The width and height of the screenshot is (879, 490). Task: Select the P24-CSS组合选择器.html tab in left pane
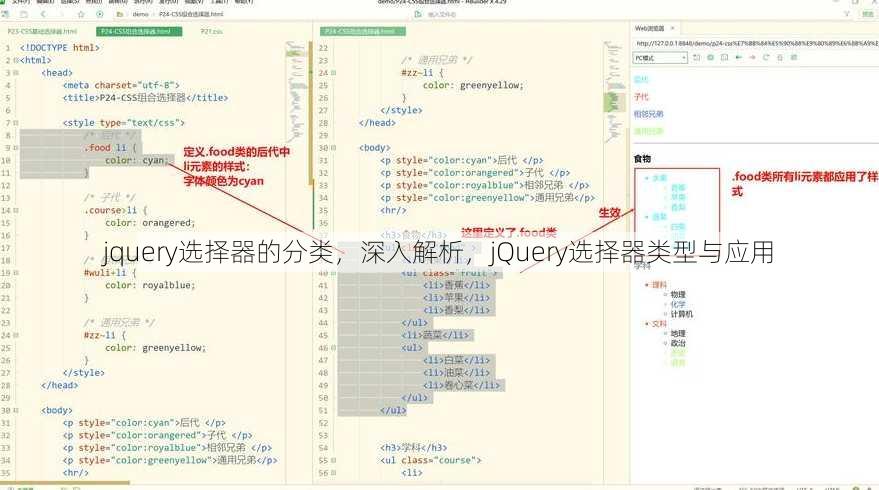coord(139,31)
